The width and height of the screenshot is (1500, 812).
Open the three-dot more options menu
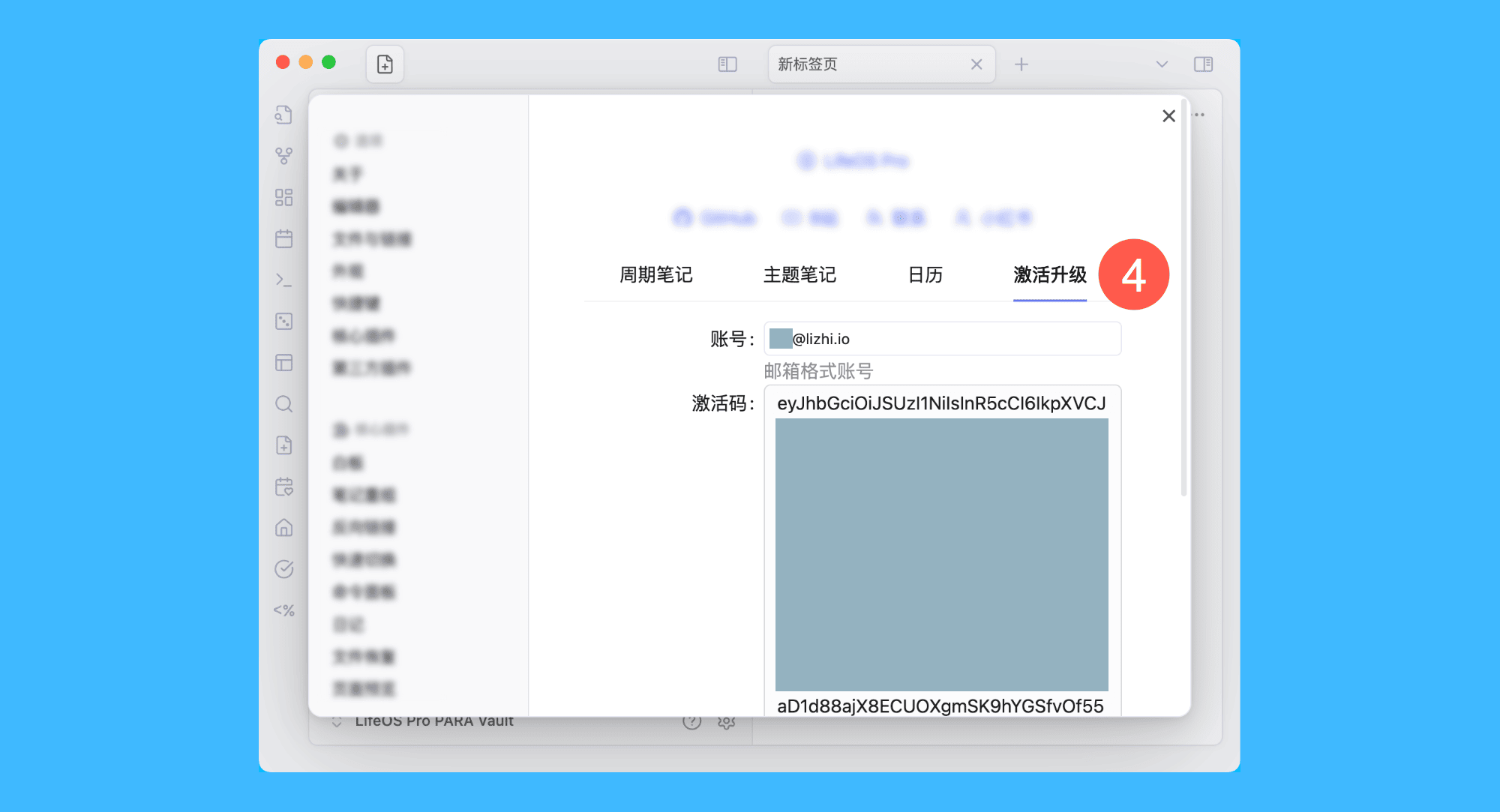click(1199, 115)
